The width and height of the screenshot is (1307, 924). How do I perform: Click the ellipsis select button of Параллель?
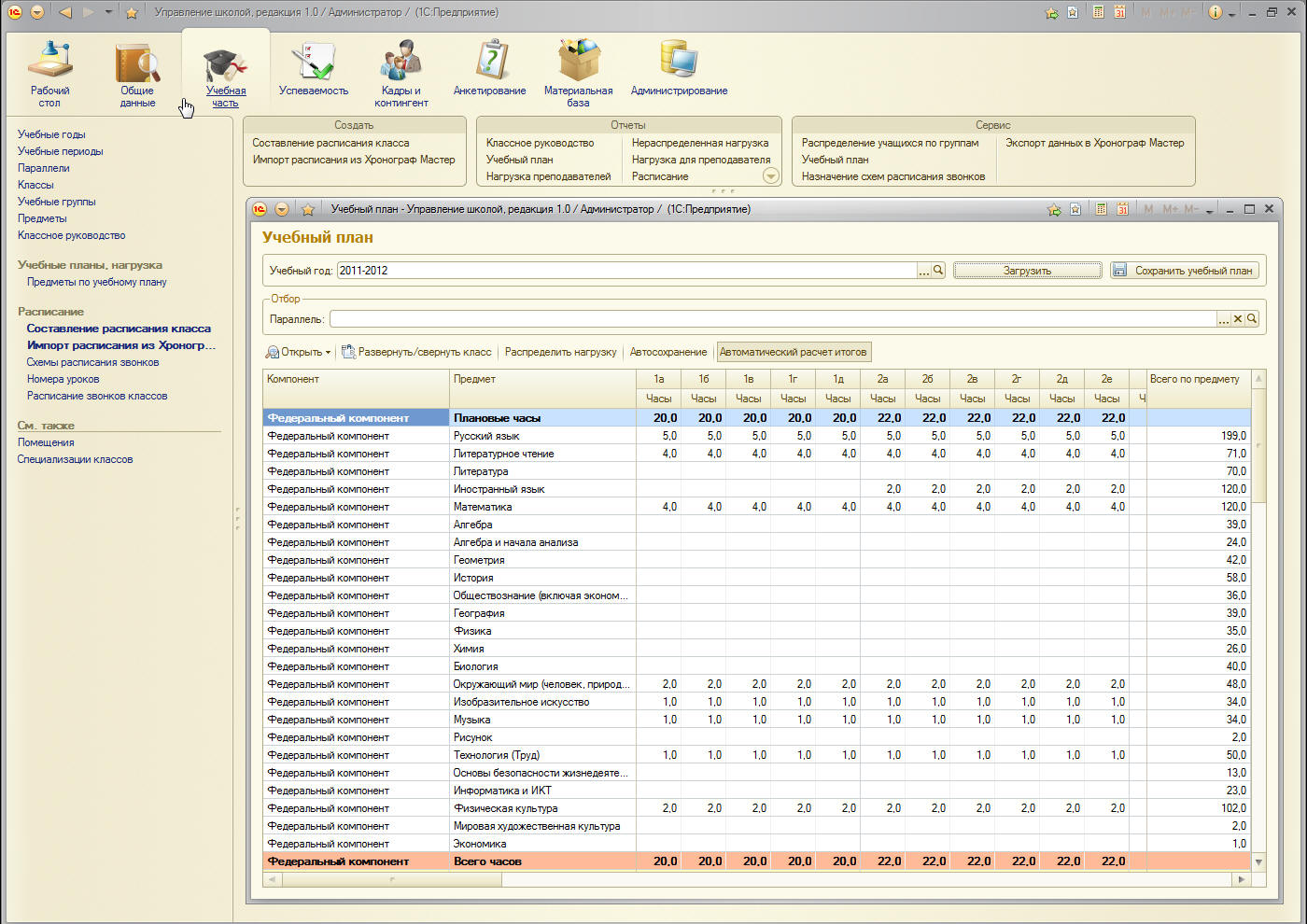(x=1223, y=318)
